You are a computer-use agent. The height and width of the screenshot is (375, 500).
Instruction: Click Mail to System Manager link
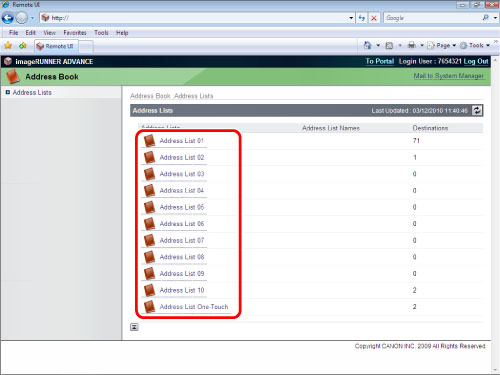click(448, 76)
